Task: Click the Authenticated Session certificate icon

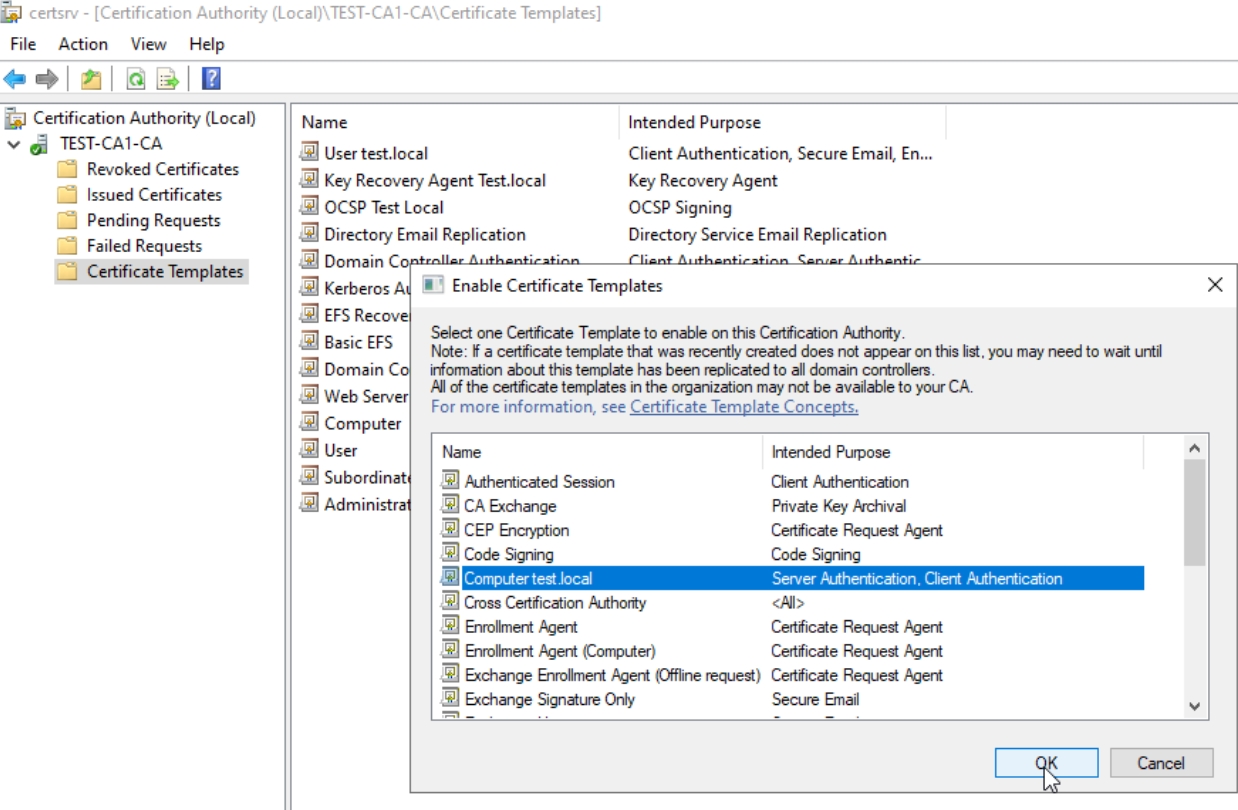Action: point(451,481)
